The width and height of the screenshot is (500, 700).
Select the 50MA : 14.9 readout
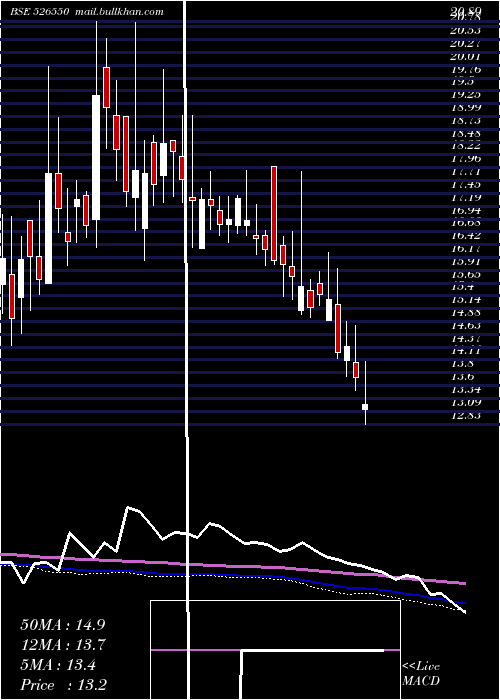pyautogui.click(x=63, y=625)
